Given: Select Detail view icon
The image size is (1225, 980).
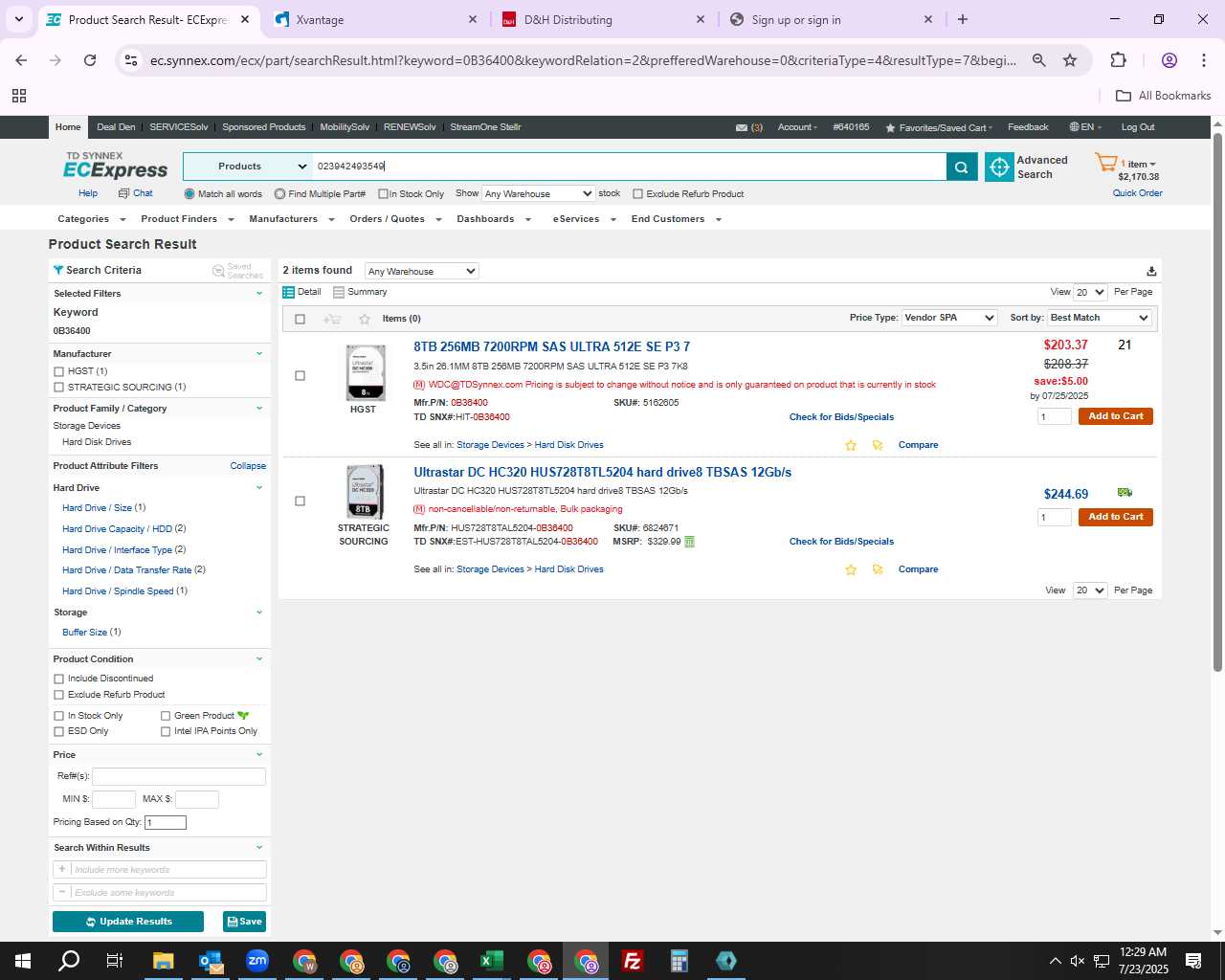Looking at the screenshot, I should pyautogui.click(x=288, y=292).
